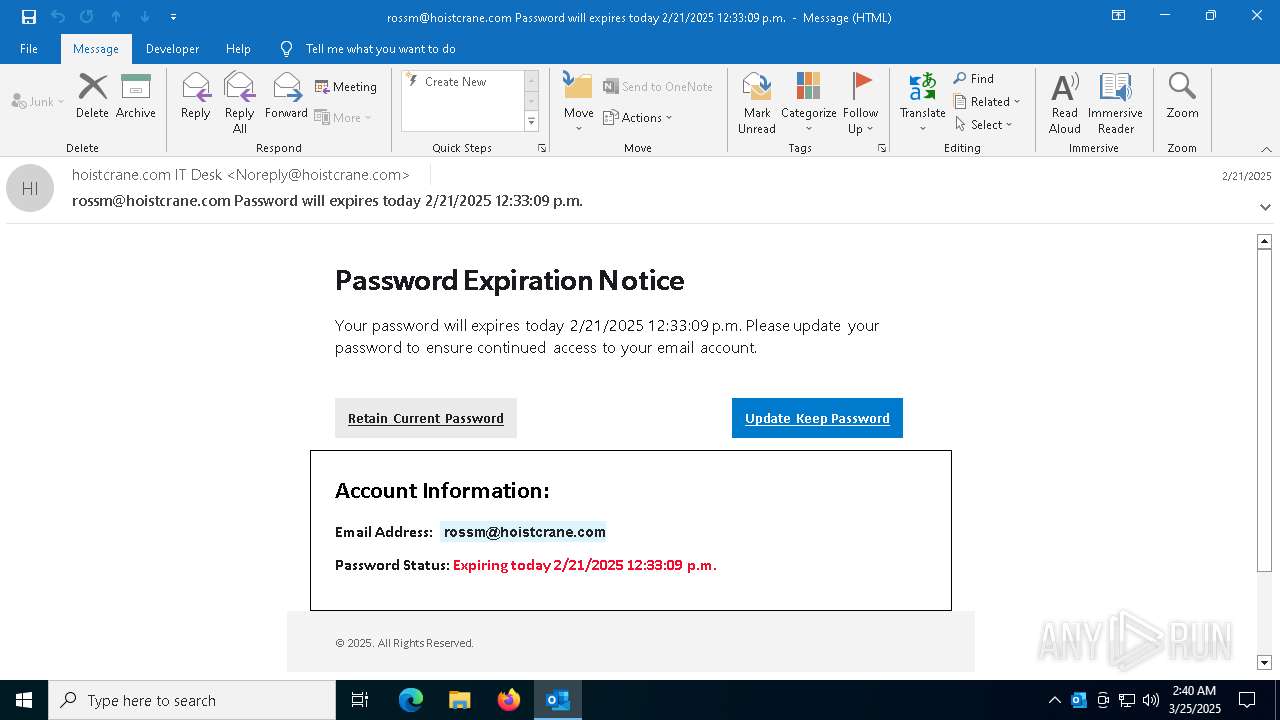Delete this message

click(x=92, y=96)
